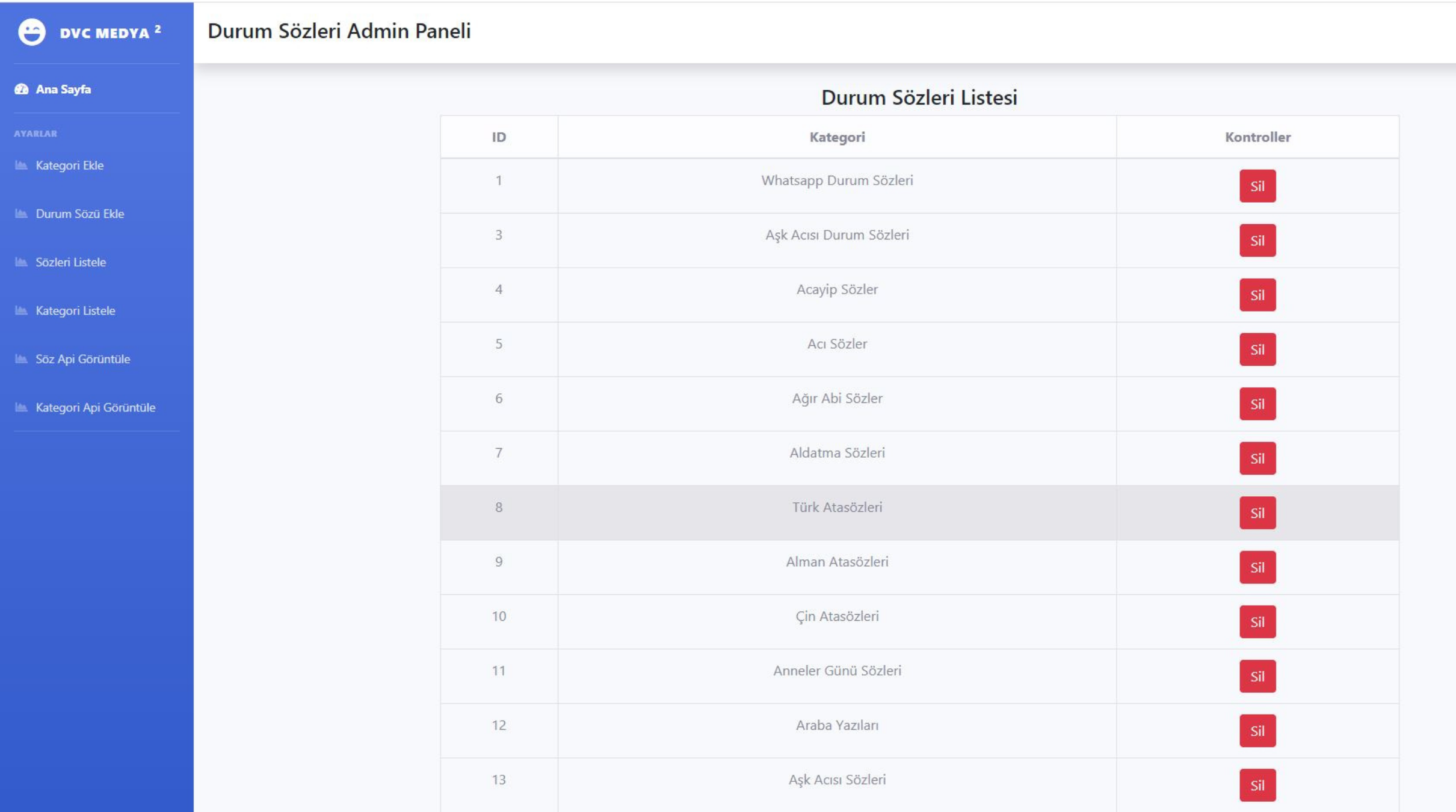Delete the Acayip Sözler category

1257,295
